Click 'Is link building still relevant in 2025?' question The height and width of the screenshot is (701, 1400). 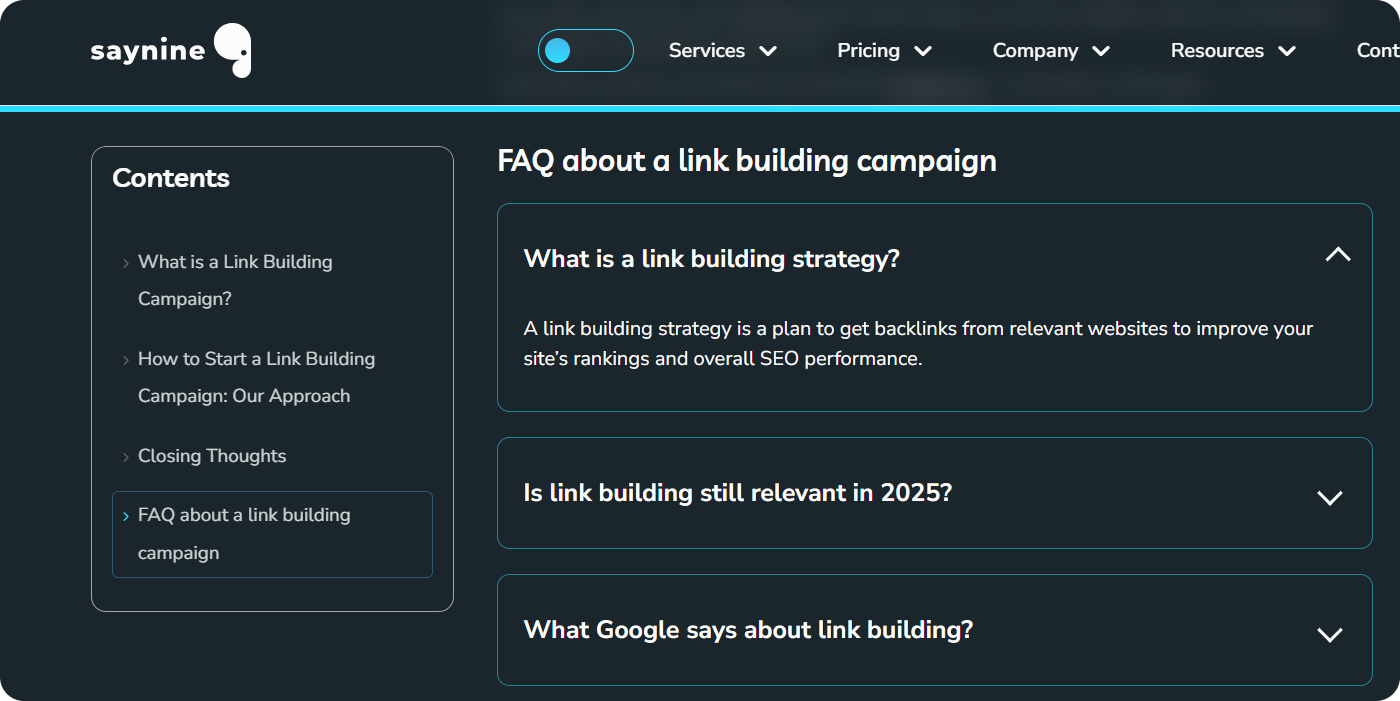point(737,493)
